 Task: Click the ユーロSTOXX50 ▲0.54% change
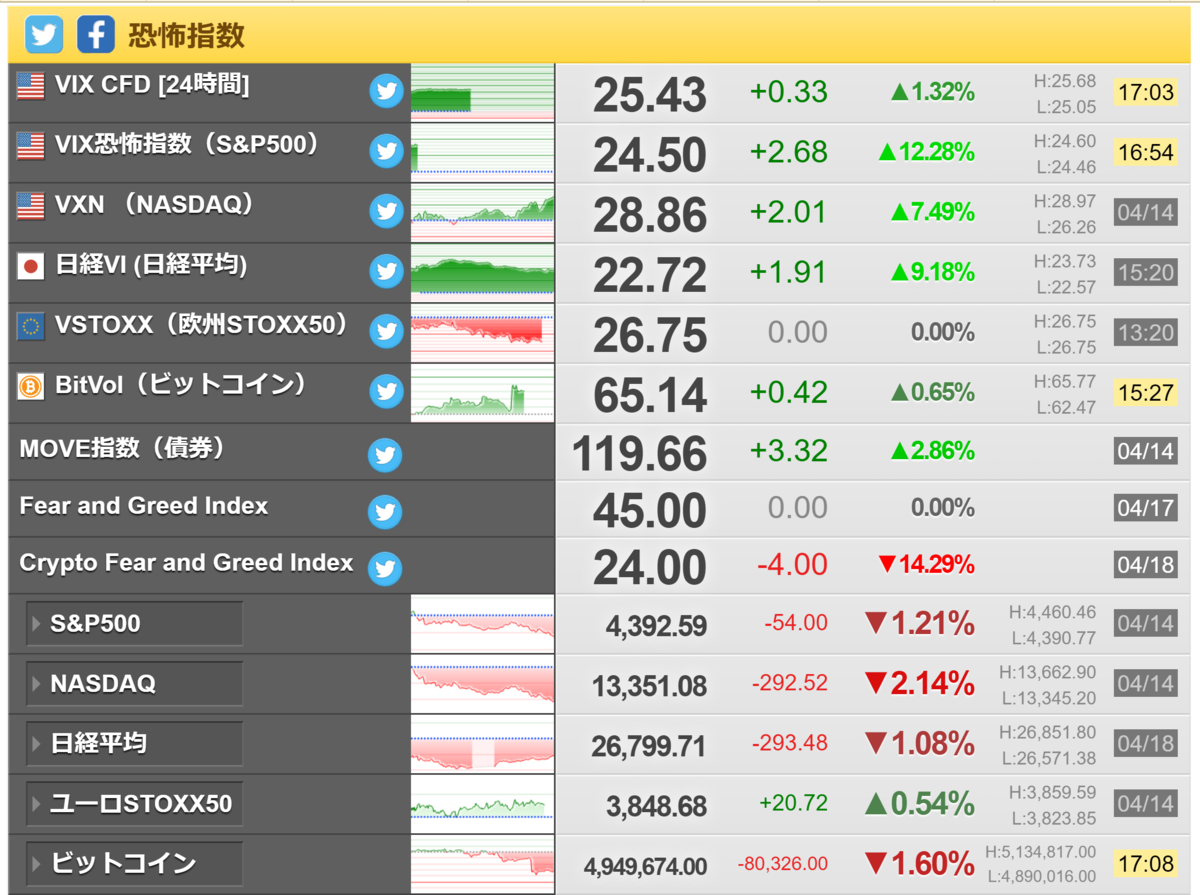[x=919, y=804]
